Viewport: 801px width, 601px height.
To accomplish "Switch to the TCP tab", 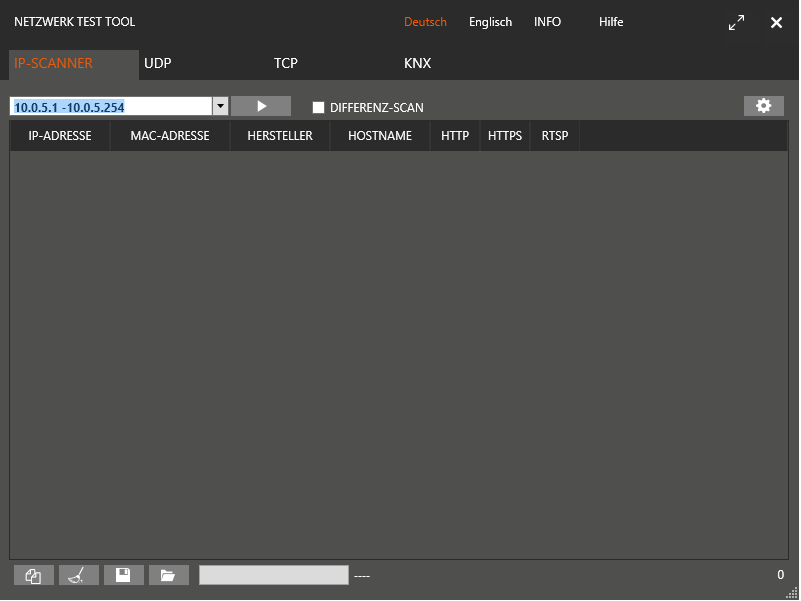I will coord(286,63).
